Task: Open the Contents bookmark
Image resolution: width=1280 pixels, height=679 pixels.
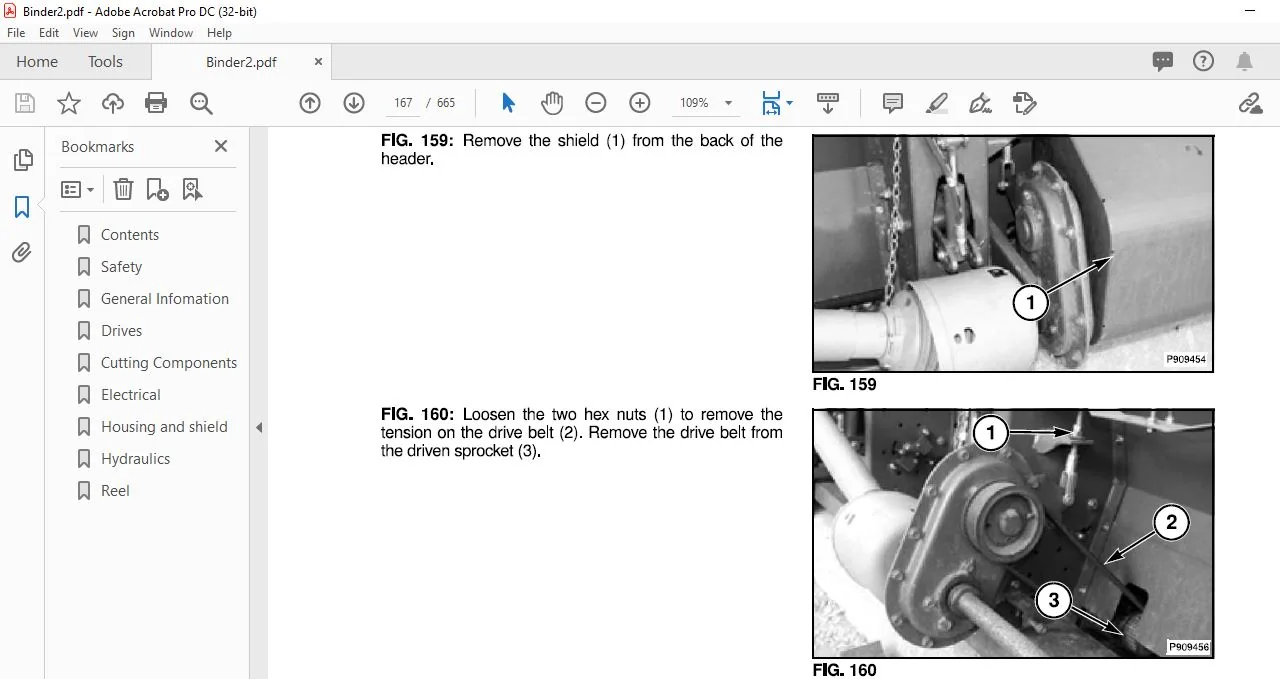Action: pyautogui.click(x=130, y=235)
